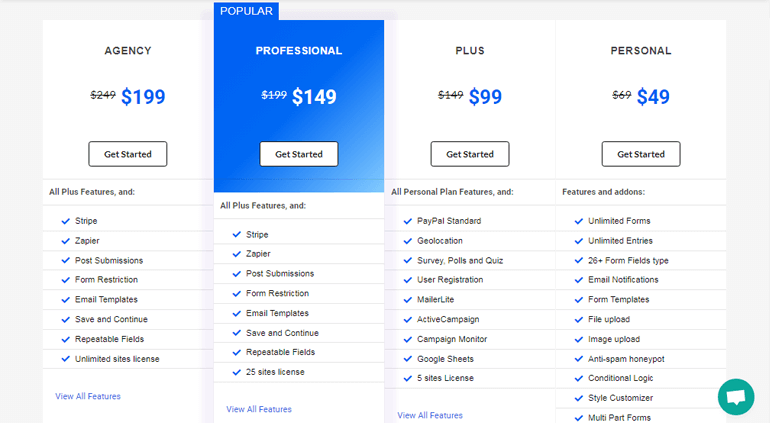Click the POPULAR badge label
The height and width of the screenshot is (423, 770).
pos(246,11)
